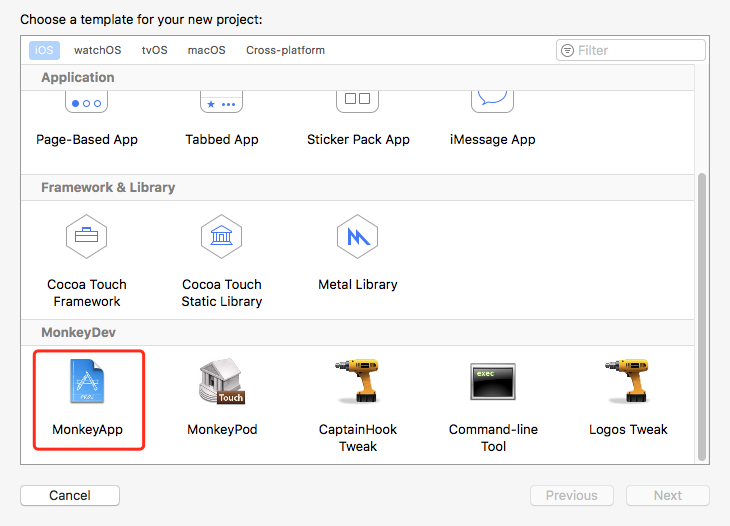Click the template list vertical scrollbar

(702, 317)
